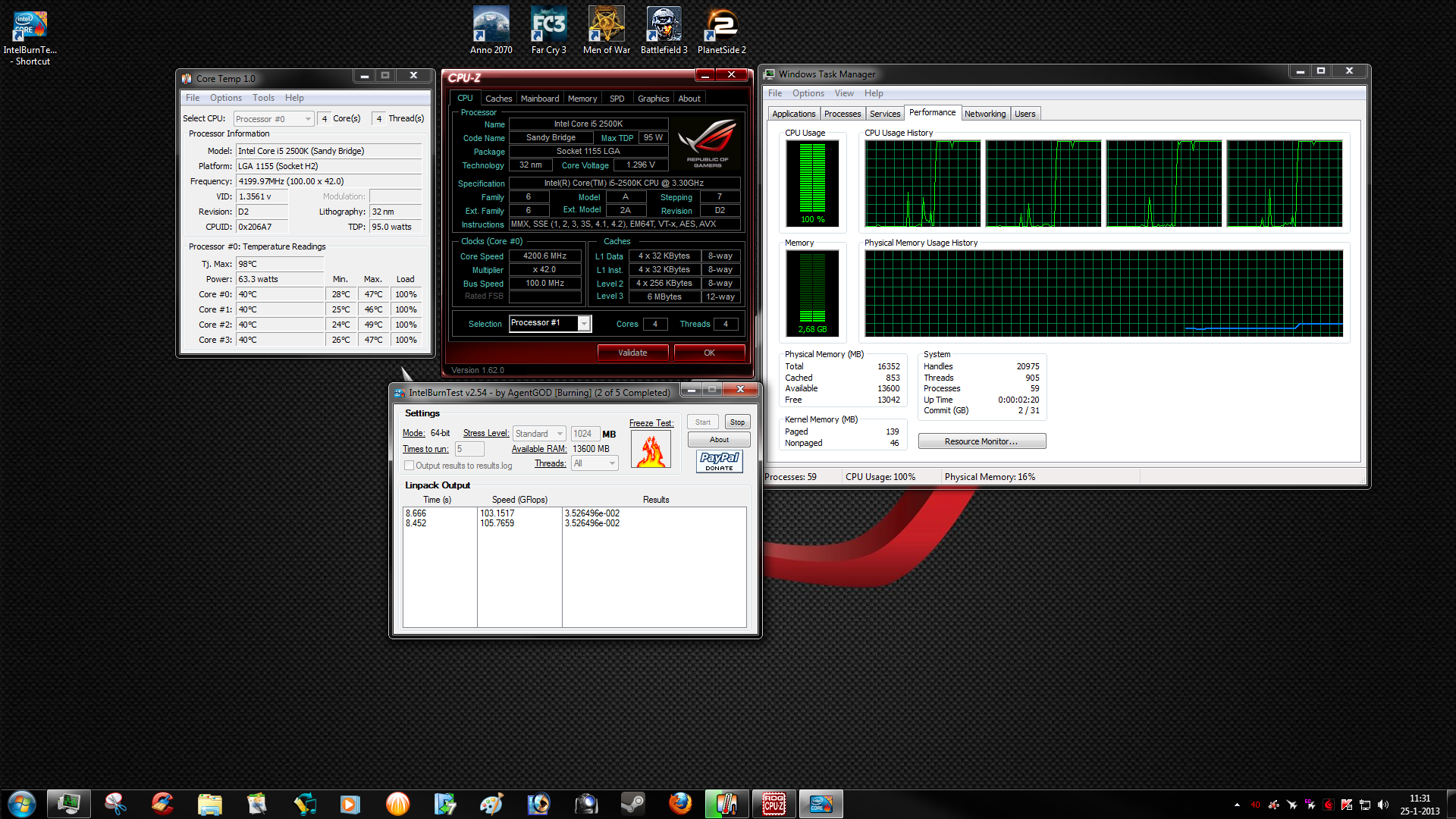Open the Windows Start orb
The height and width of the screenshot is (819, 1456).
coord(21,804)
